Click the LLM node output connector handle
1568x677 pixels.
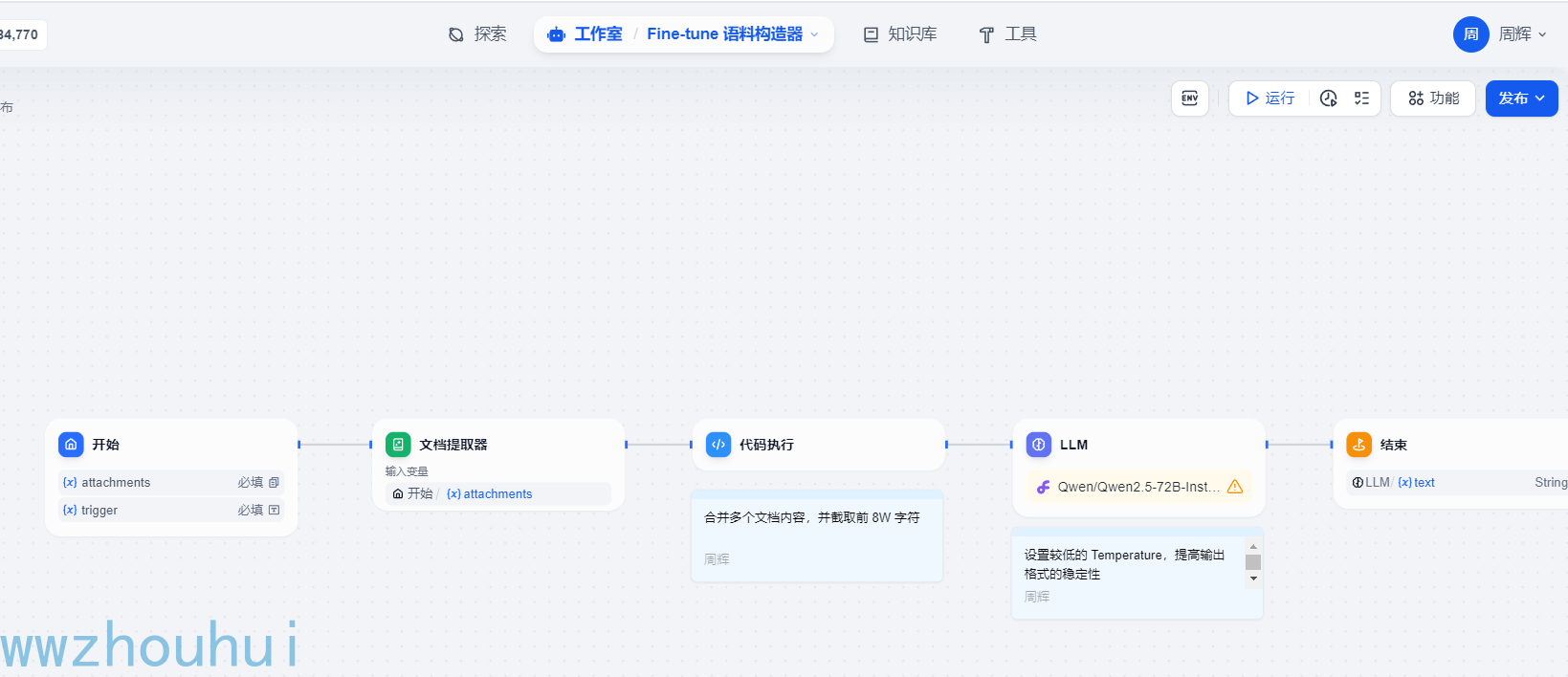tap(1268, 445)
